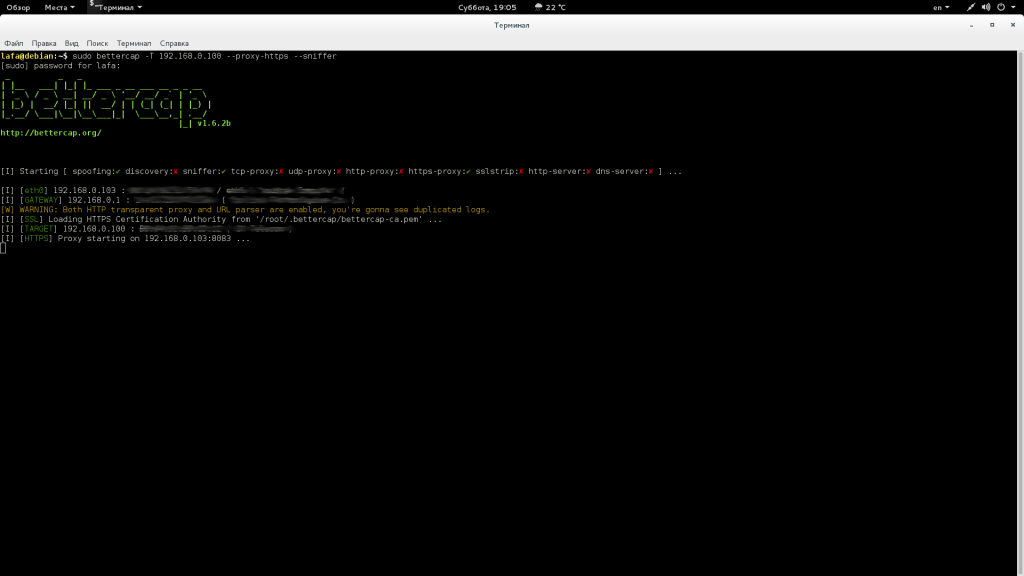Close the Терминал window
Image resolution: width=1024 pixels, height=576 pixels.
click(x=1012, y=25)
